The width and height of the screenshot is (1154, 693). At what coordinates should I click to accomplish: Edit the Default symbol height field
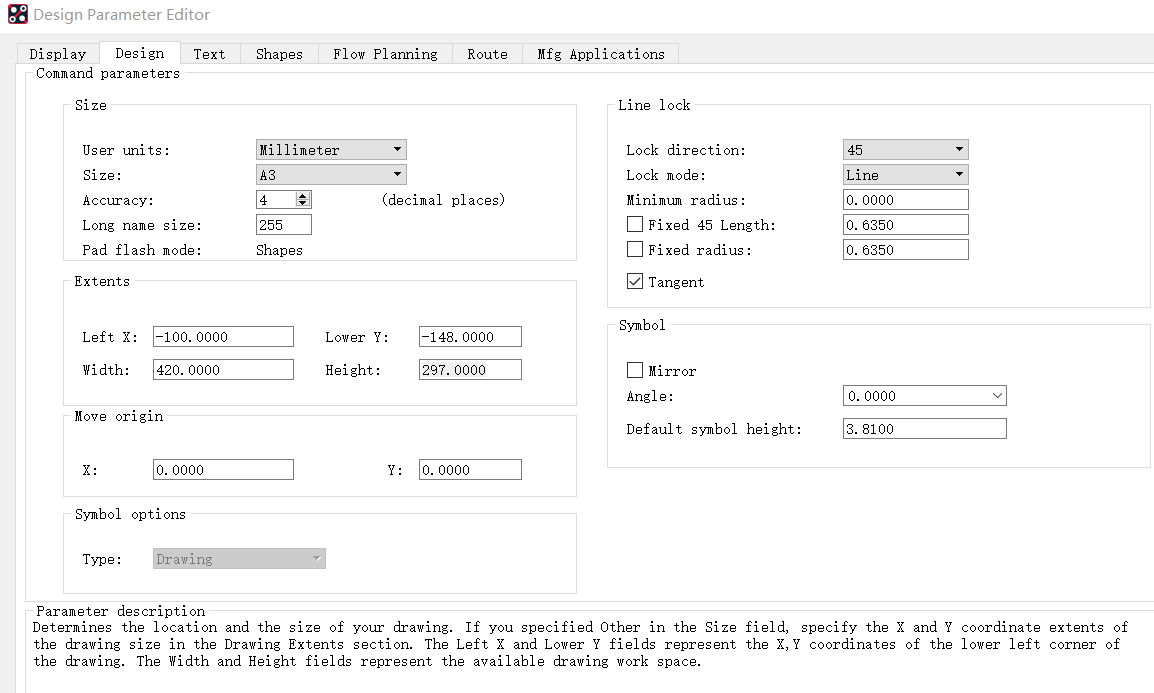pyautogui.click(x=924, y=429)
